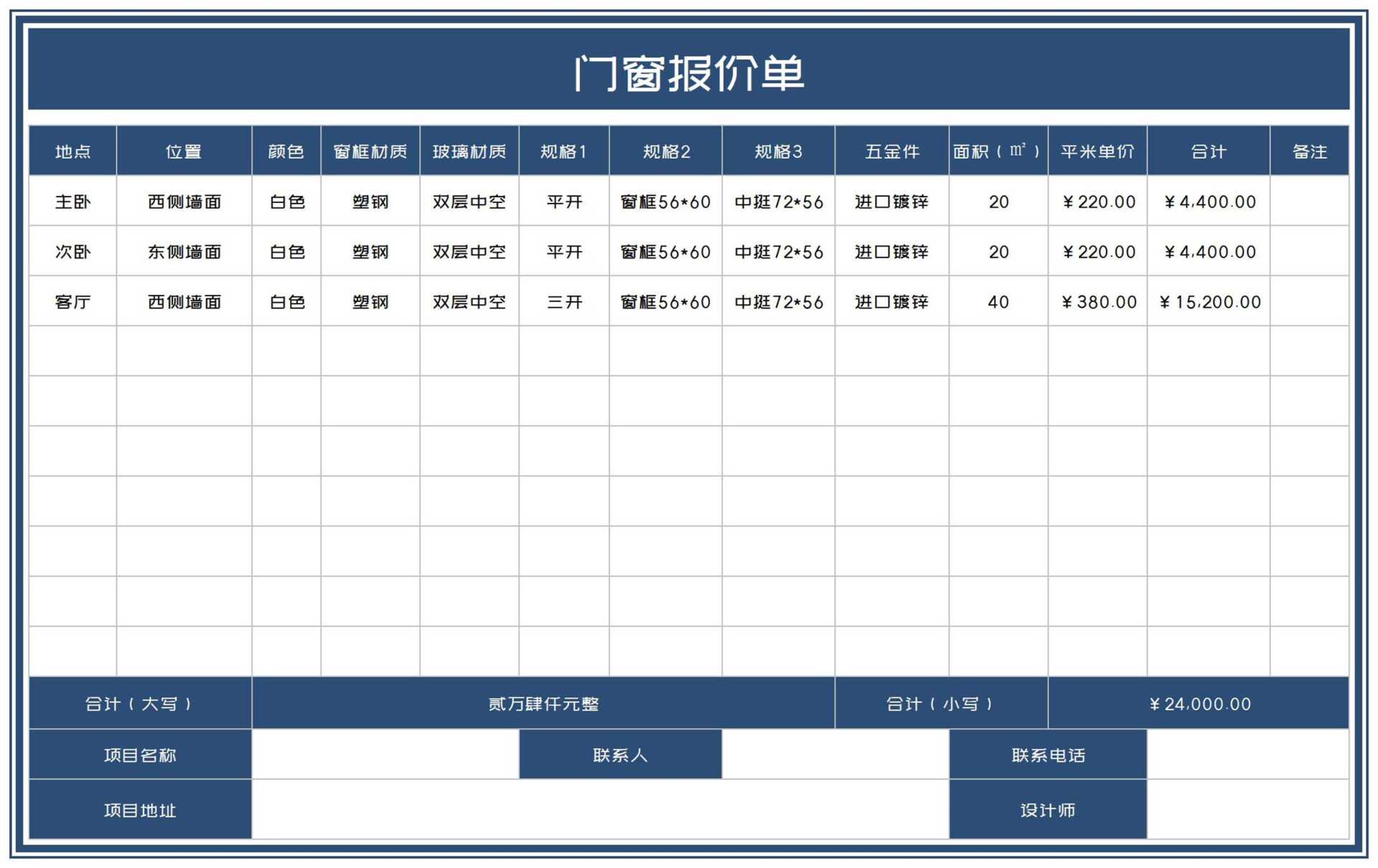Select the 规格2 column header
Image resolution: width=1378 pixels, height=868 pixels.
[666, 151]
